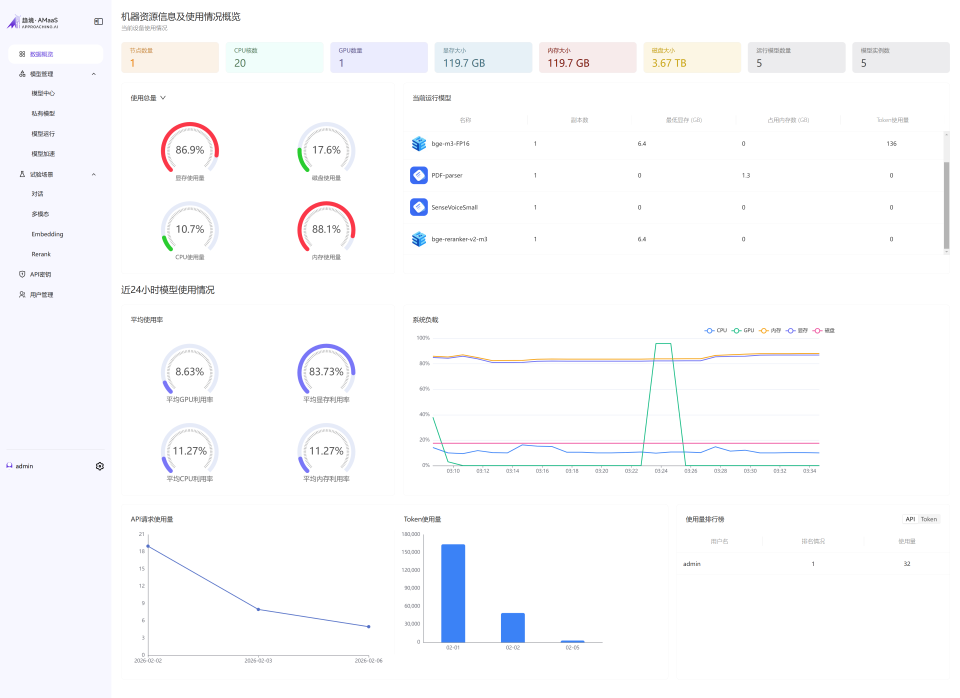Screen dimensions: 960x698
Task: Switch the usage ranking to the Token tab
Action: tap(929, 519)
